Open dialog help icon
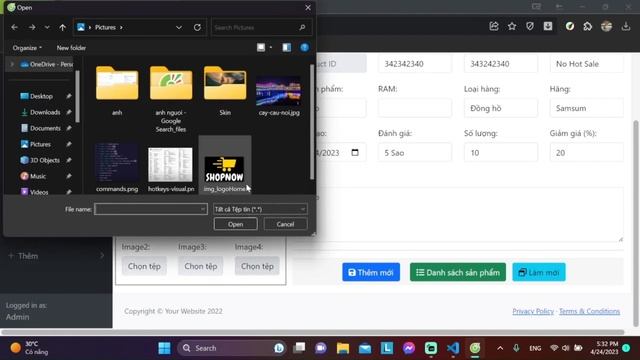 click(304, 47)
